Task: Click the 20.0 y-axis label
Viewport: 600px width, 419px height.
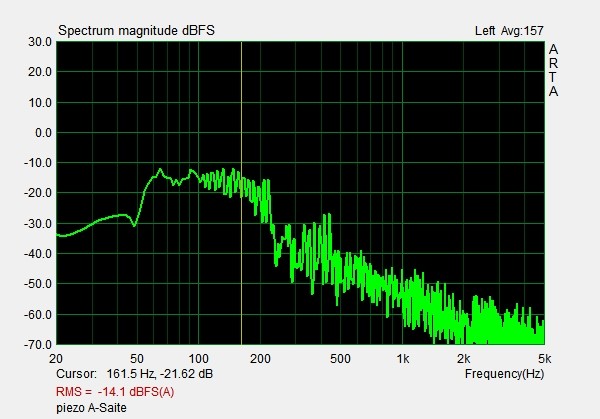Action: (x=39, y=72)
